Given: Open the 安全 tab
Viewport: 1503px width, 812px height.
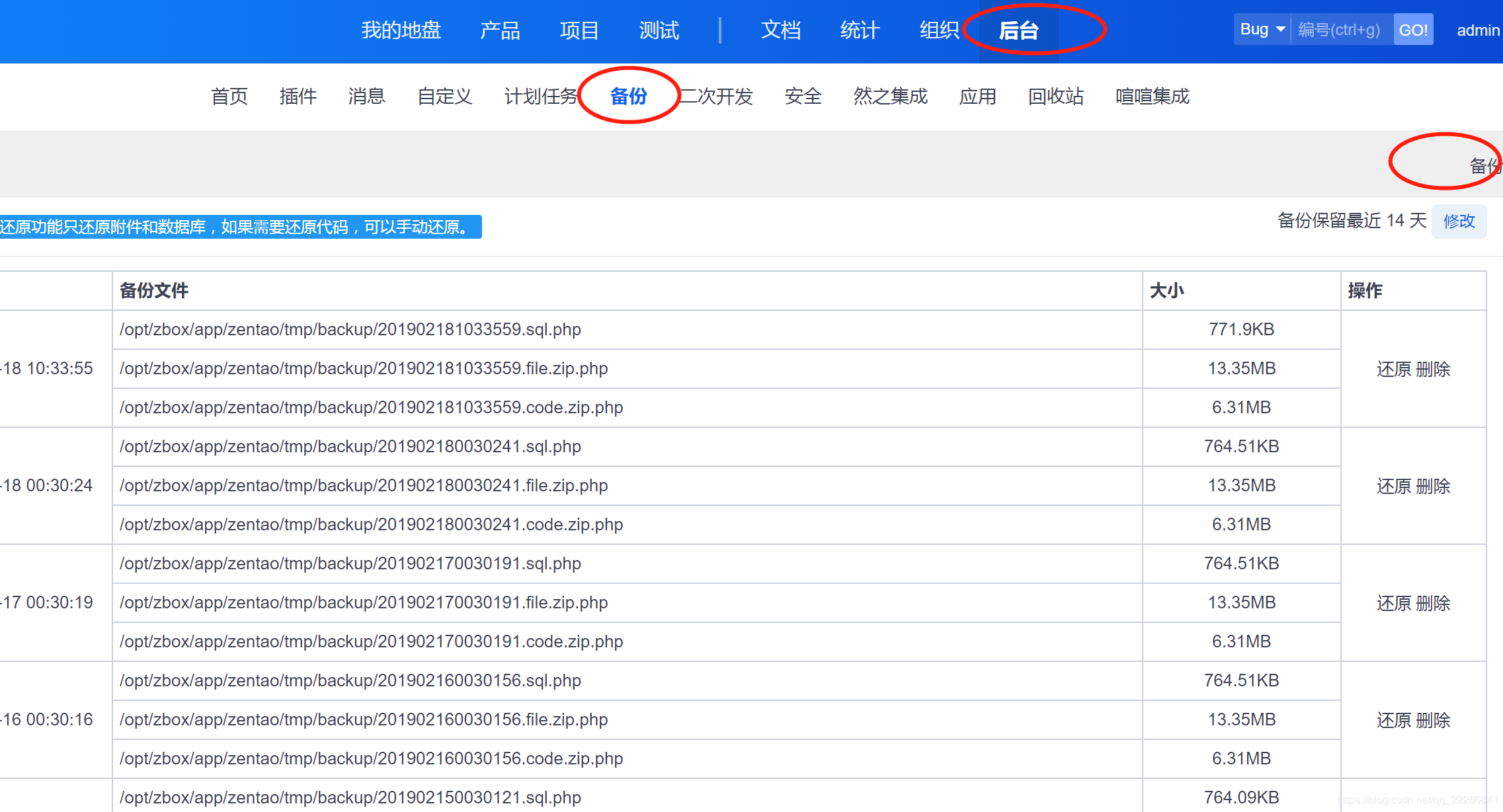Looking at the screenshot, I should click(x=803, y=97).
